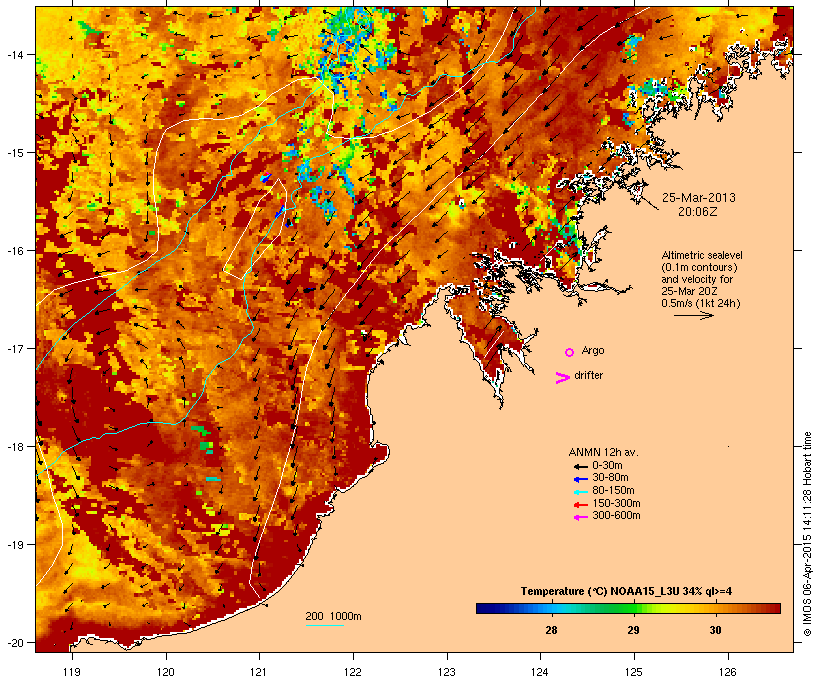Click longitude axis label 121

point(259,672)
